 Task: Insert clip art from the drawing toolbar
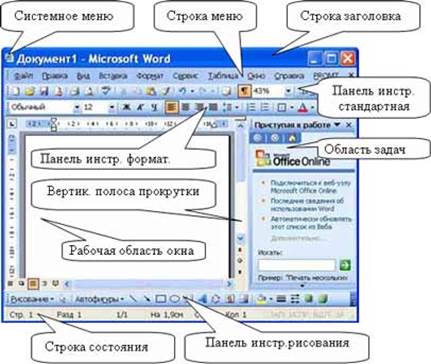click(x=230, y=299)
